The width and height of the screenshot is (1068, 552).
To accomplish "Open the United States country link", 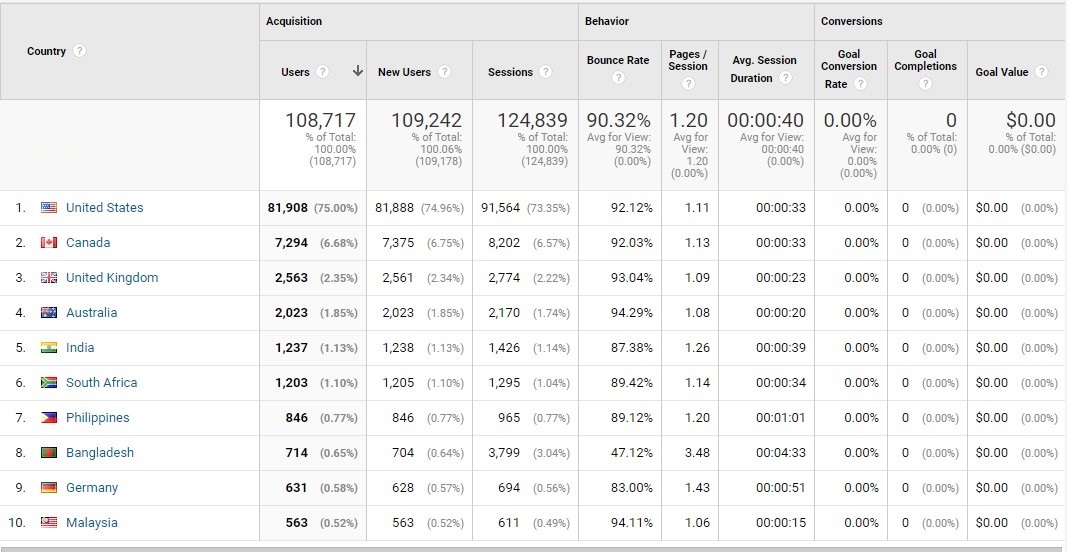I will point(104,208).
